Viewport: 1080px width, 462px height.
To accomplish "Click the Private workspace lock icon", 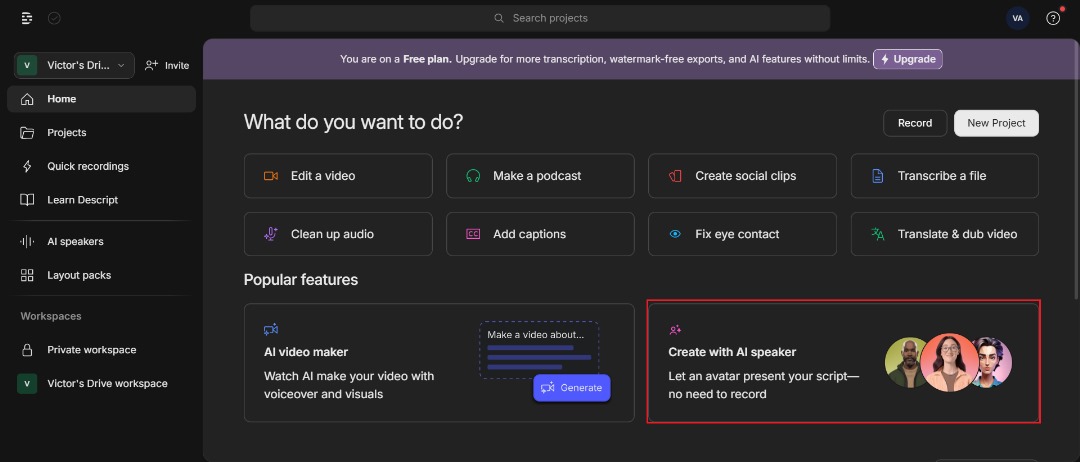I will coord(27,350).
